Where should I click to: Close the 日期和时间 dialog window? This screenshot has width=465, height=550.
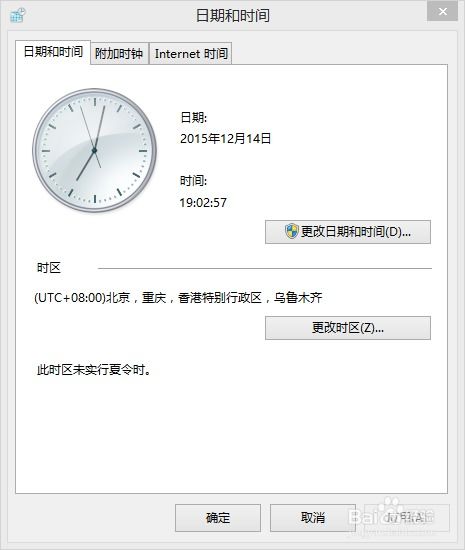443,12
